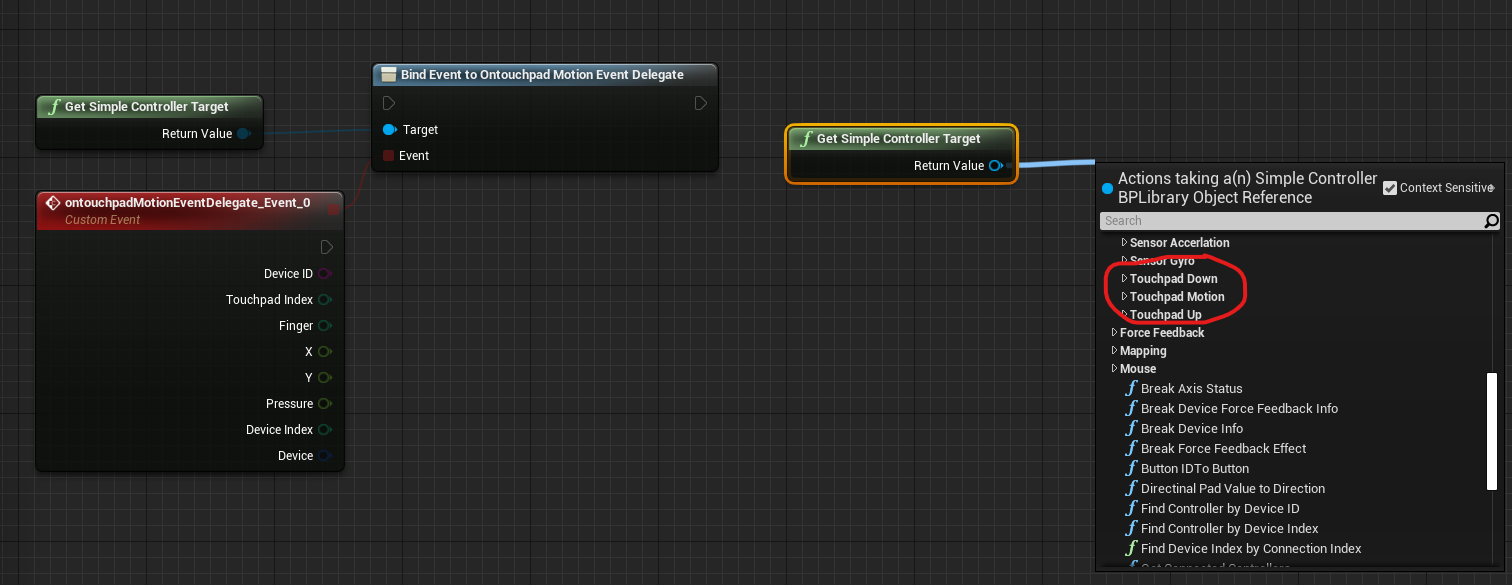Click the Target input pin on Bind Event node
1512x585 pixels.
389,130
